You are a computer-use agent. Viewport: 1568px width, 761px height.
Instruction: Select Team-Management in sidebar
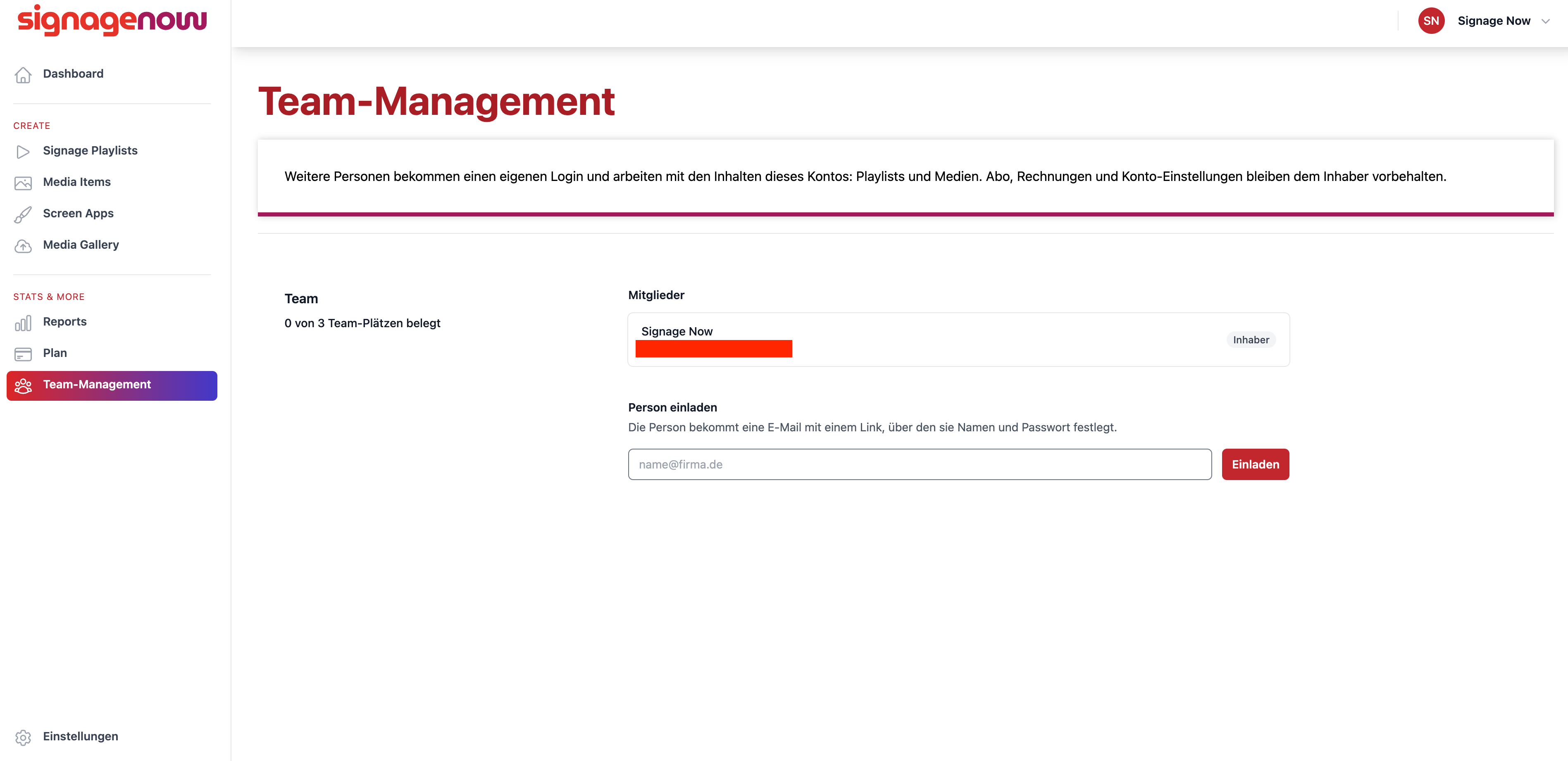[x=112, y=386]
